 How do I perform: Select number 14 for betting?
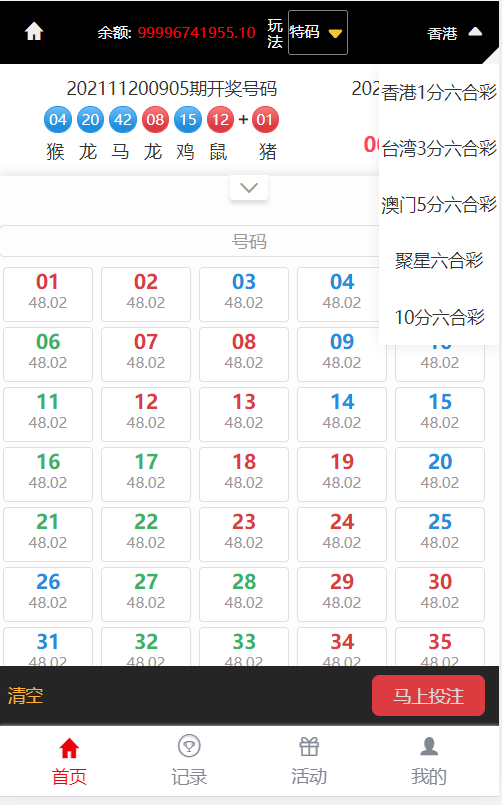[342, 414]
